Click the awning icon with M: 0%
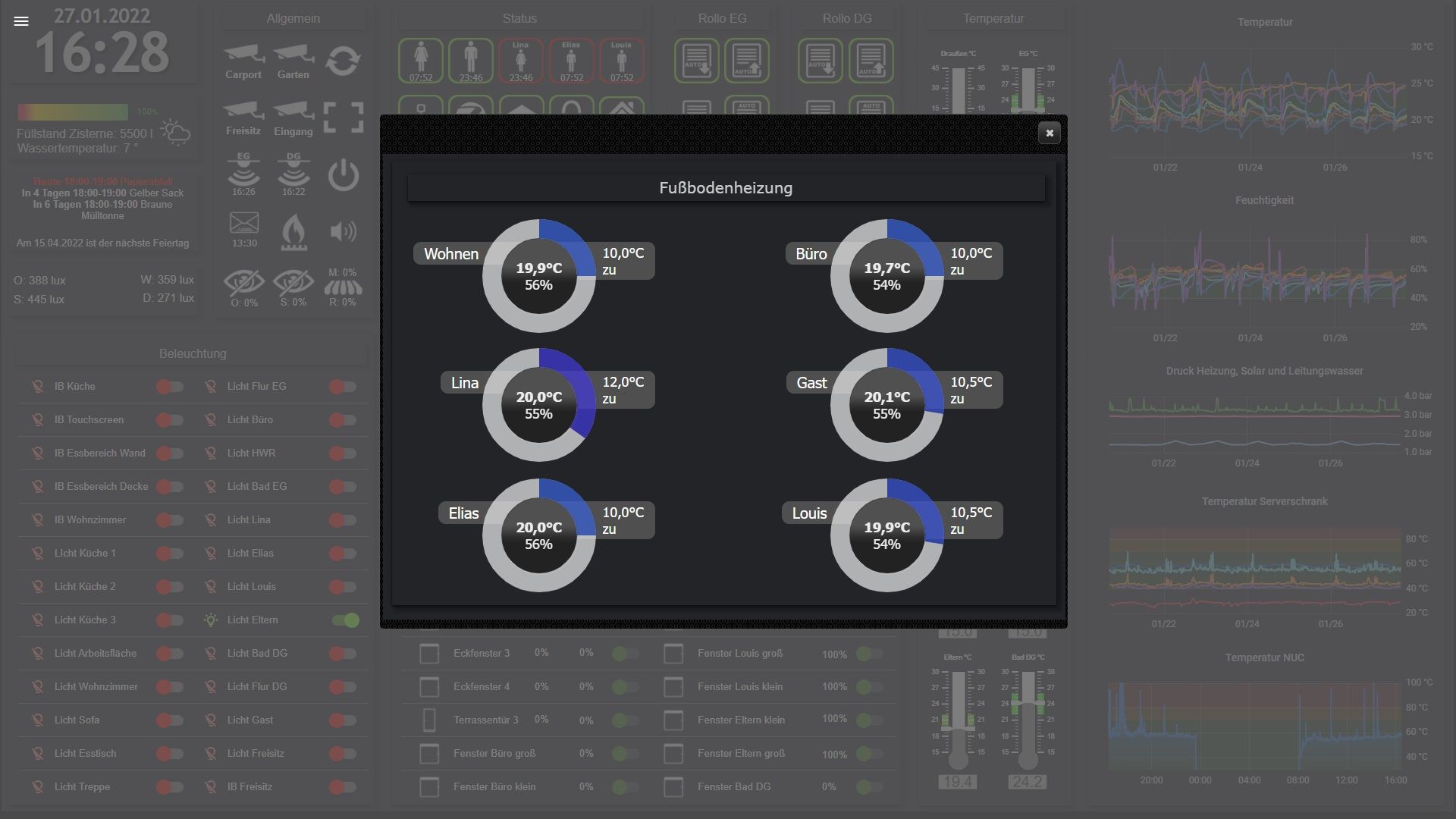The height and width of the screenshot is (819, 1456). tap(343, 287)
